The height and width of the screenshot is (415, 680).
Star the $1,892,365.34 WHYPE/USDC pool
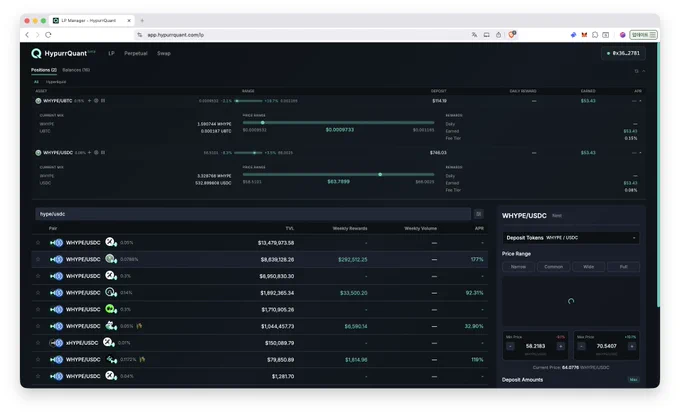pyautogui.click(x=38, y=293)
